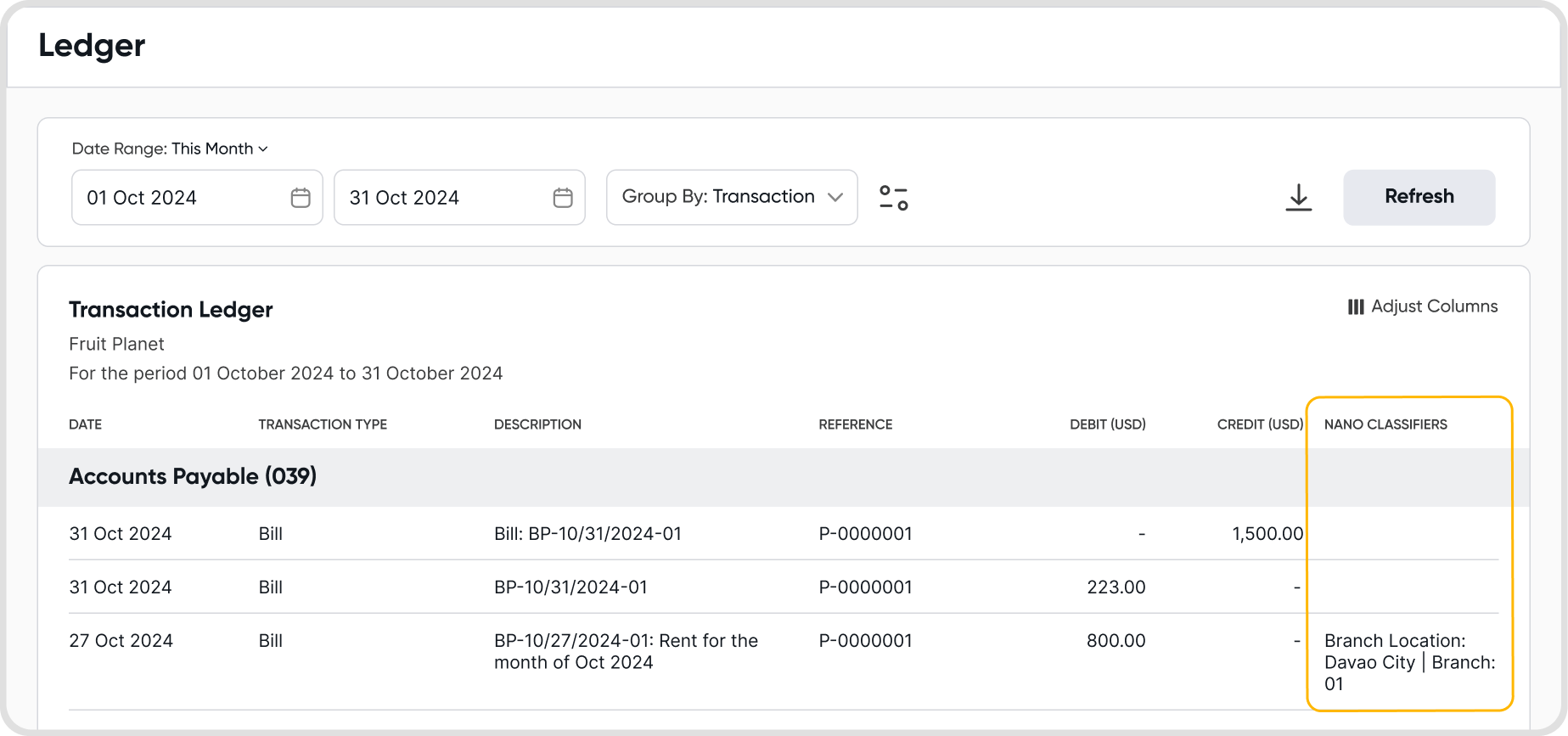Click the Group By dropdown chevron arrow

835,197
